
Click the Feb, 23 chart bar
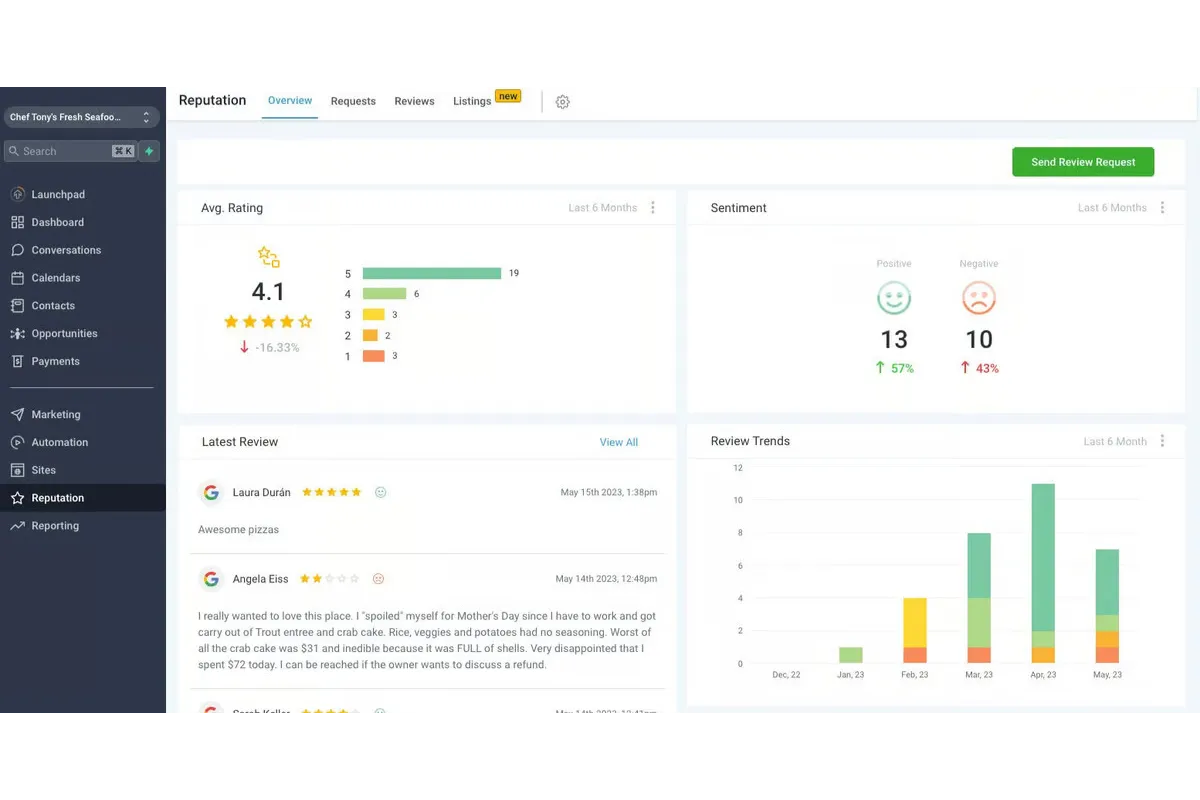(915, 631)
